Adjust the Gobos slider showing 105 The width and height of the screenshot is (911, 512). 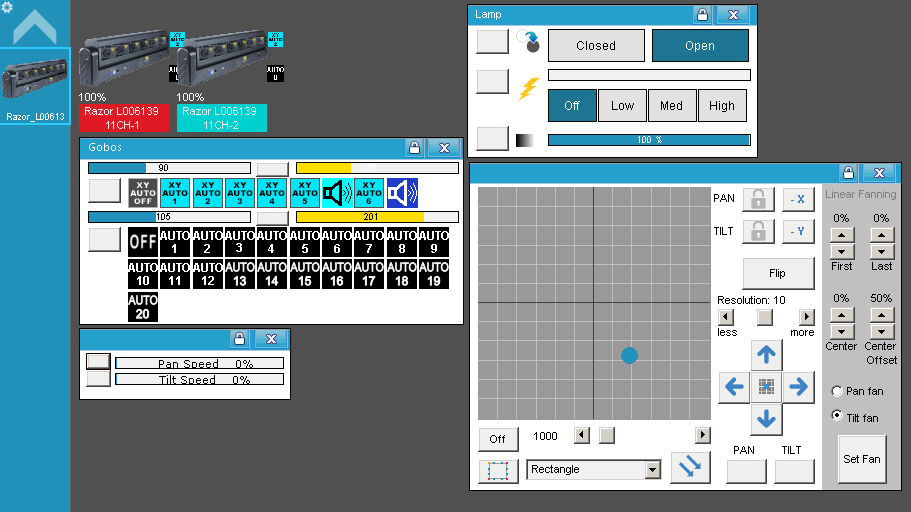pos(169,217)
